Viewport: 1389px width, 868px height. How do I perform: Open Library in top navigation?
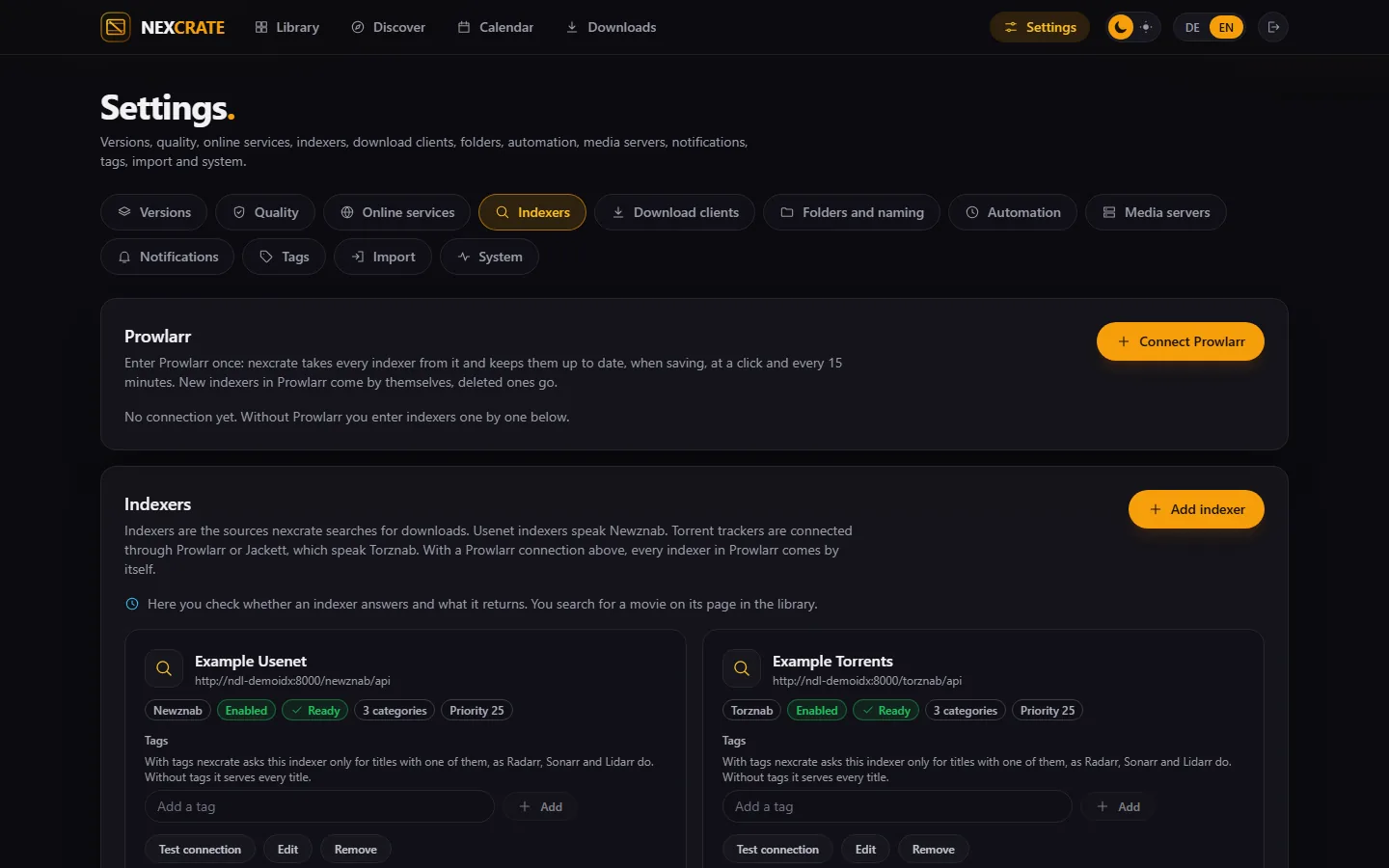click(x=287, y=27)
